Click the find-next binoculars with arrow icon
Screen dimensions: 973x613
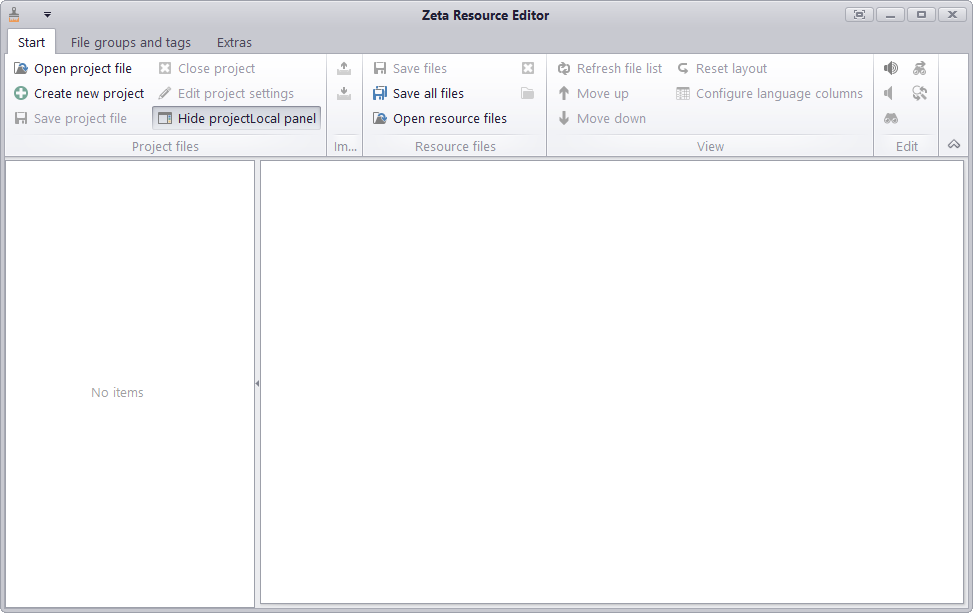tap(919, 68)
